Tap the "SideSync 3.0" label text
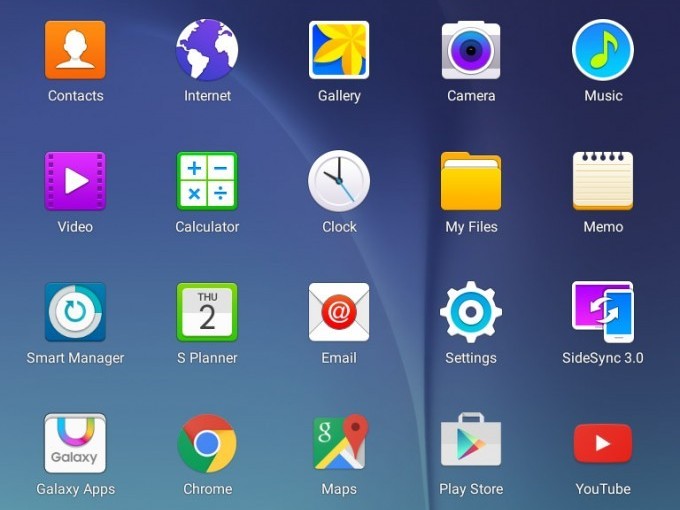This screenshot has height=510, width=680. (x=603, y=358)
